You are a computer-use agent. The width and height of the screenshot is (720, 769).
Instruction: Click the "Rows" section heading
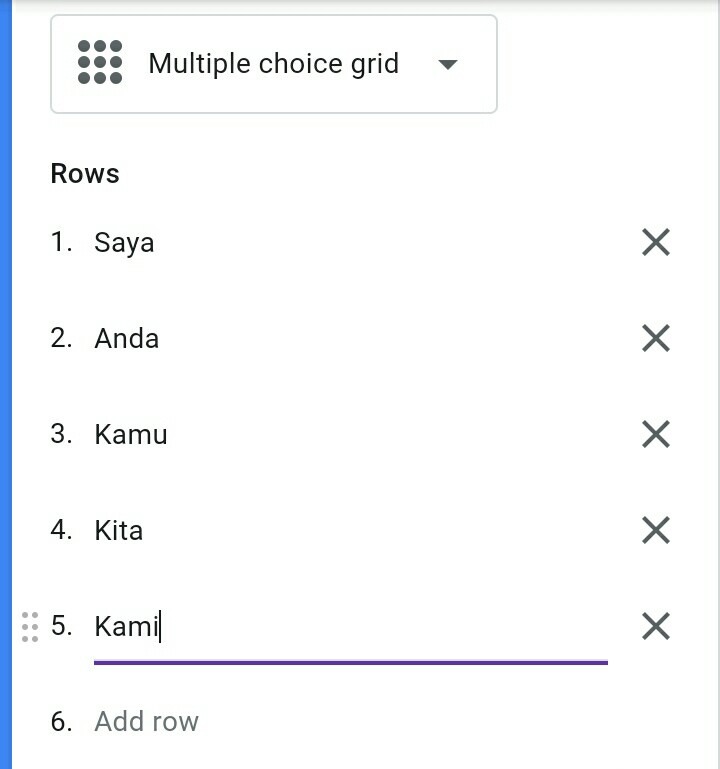(85, 174)
